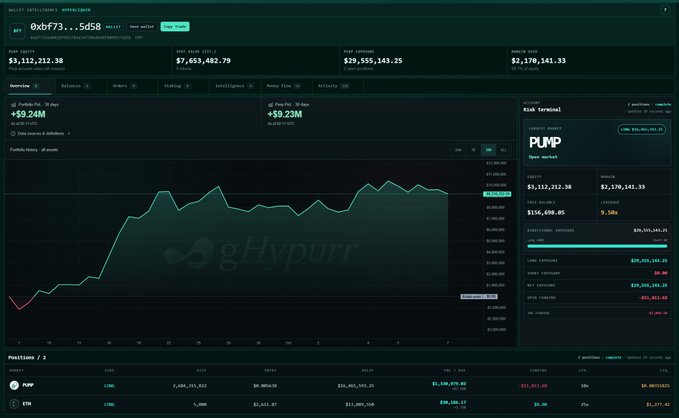Click the directional exposure long/short bar

(597, 246)
